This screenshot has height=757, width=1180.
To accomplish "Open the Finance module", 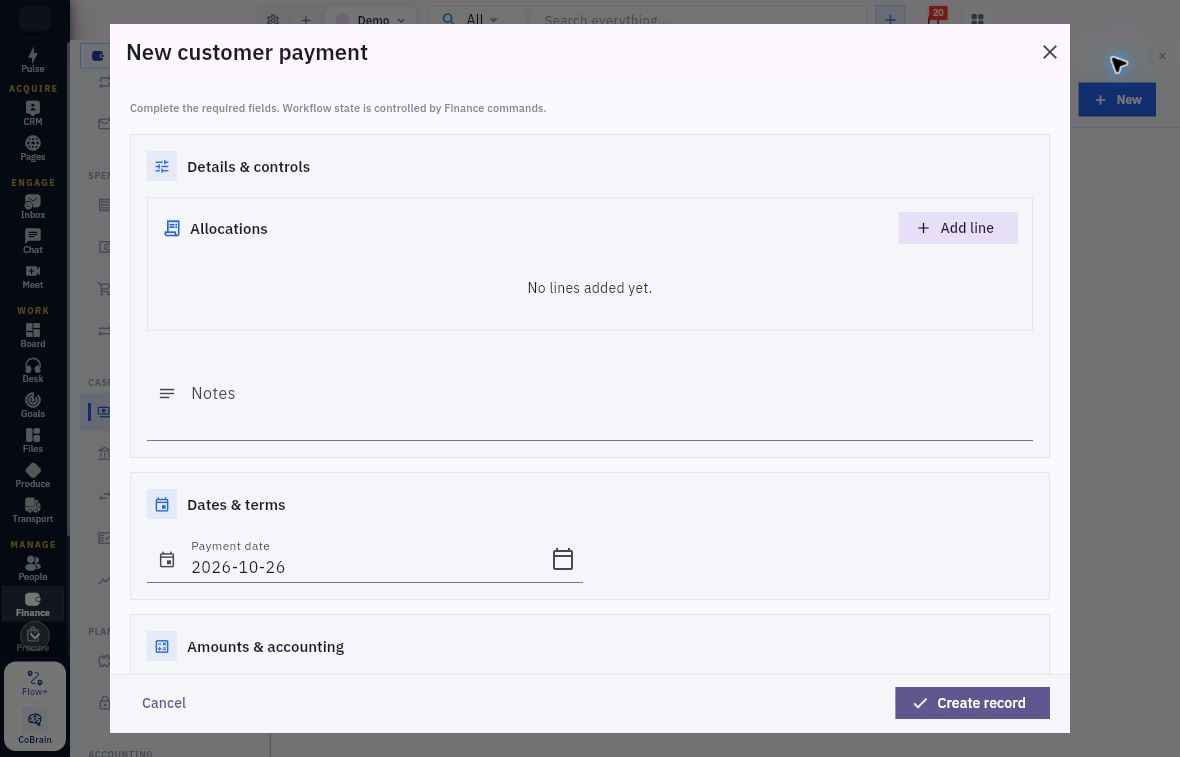I will [x=32, y=603].
